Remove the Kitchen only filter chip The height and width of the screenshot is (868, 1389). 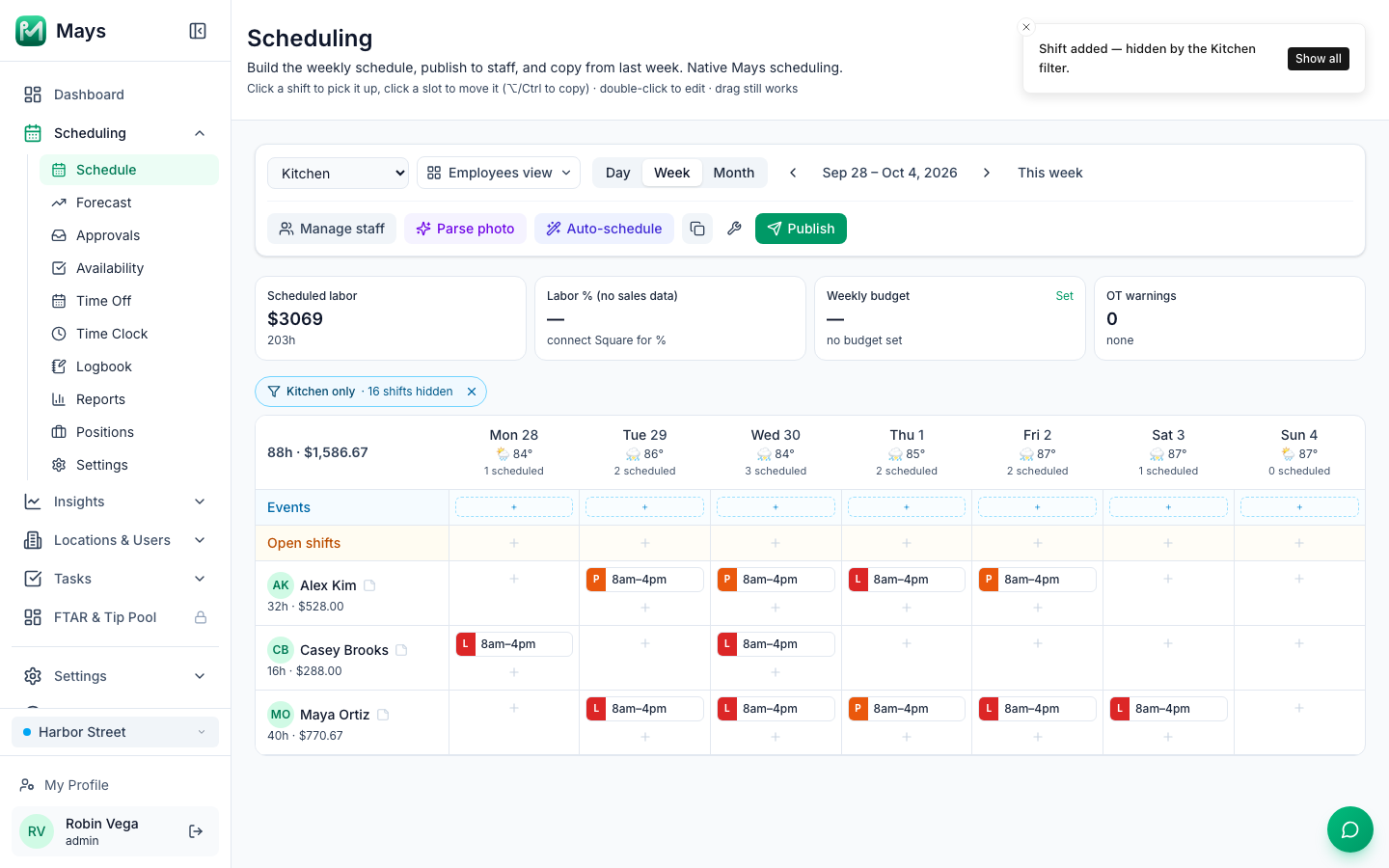click(x=472, y=392)
